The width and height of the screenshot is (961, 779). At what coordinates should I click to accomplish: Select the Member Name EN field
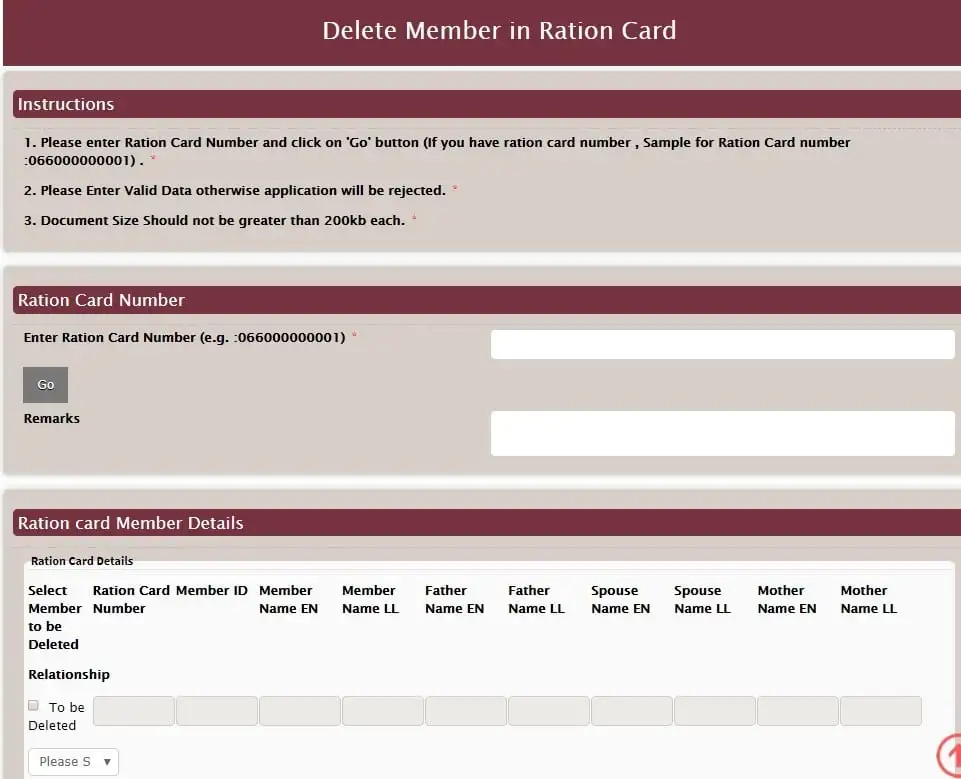point(298,710)
